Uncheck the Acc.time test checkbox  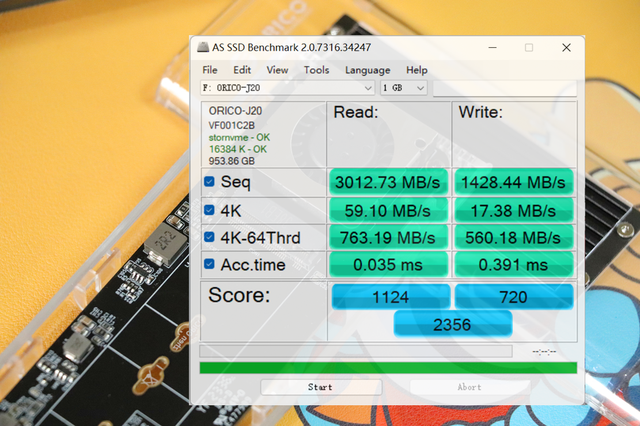click(x=209, y=264)
